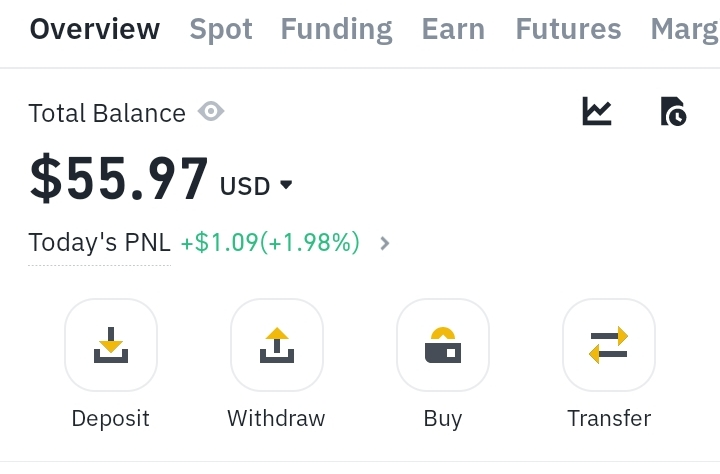The width and height of the screenshot is (720, 474).
Task: Tap the $55.97 total balance amount
Action: pos(119,179)
